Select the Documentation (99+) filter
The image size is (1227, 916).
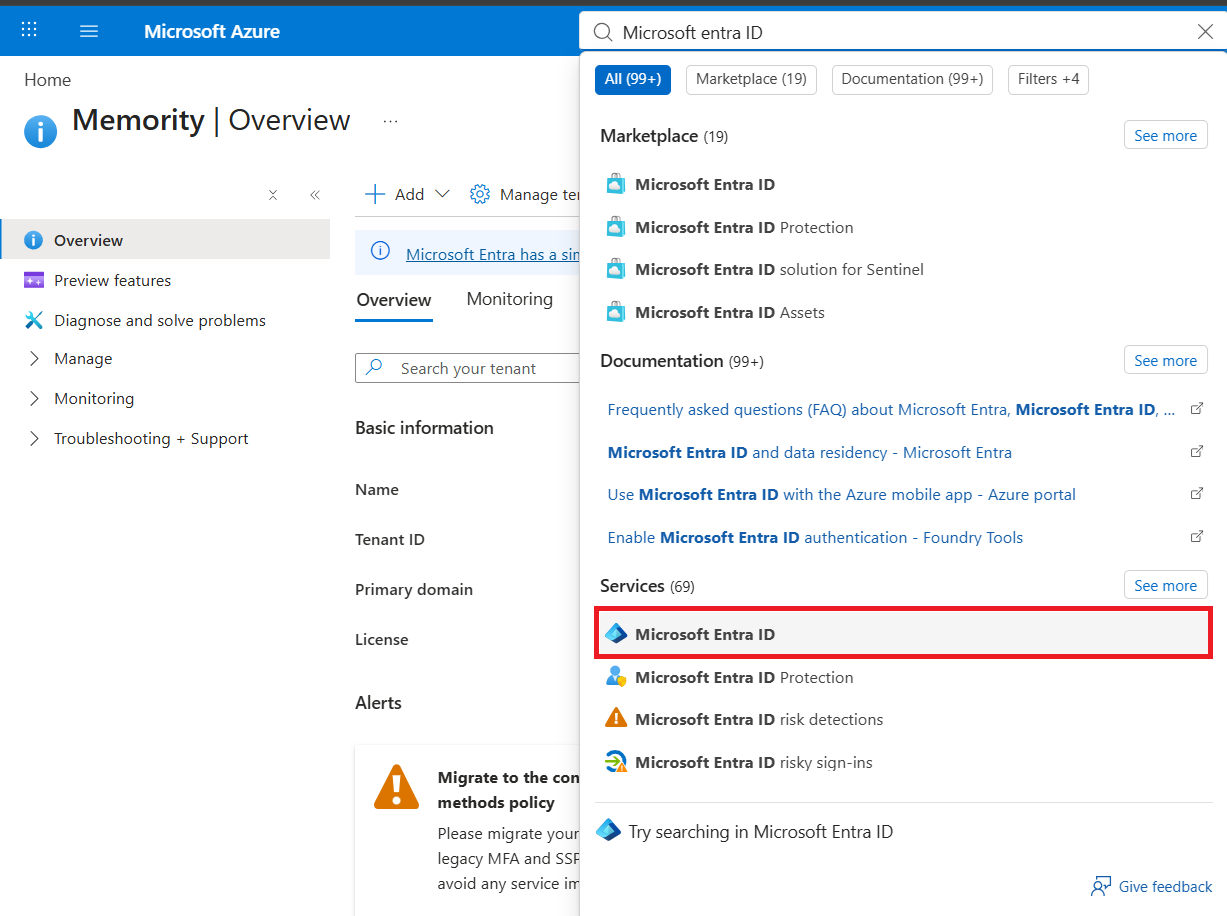pyautogui.click(x=912, y=79)
